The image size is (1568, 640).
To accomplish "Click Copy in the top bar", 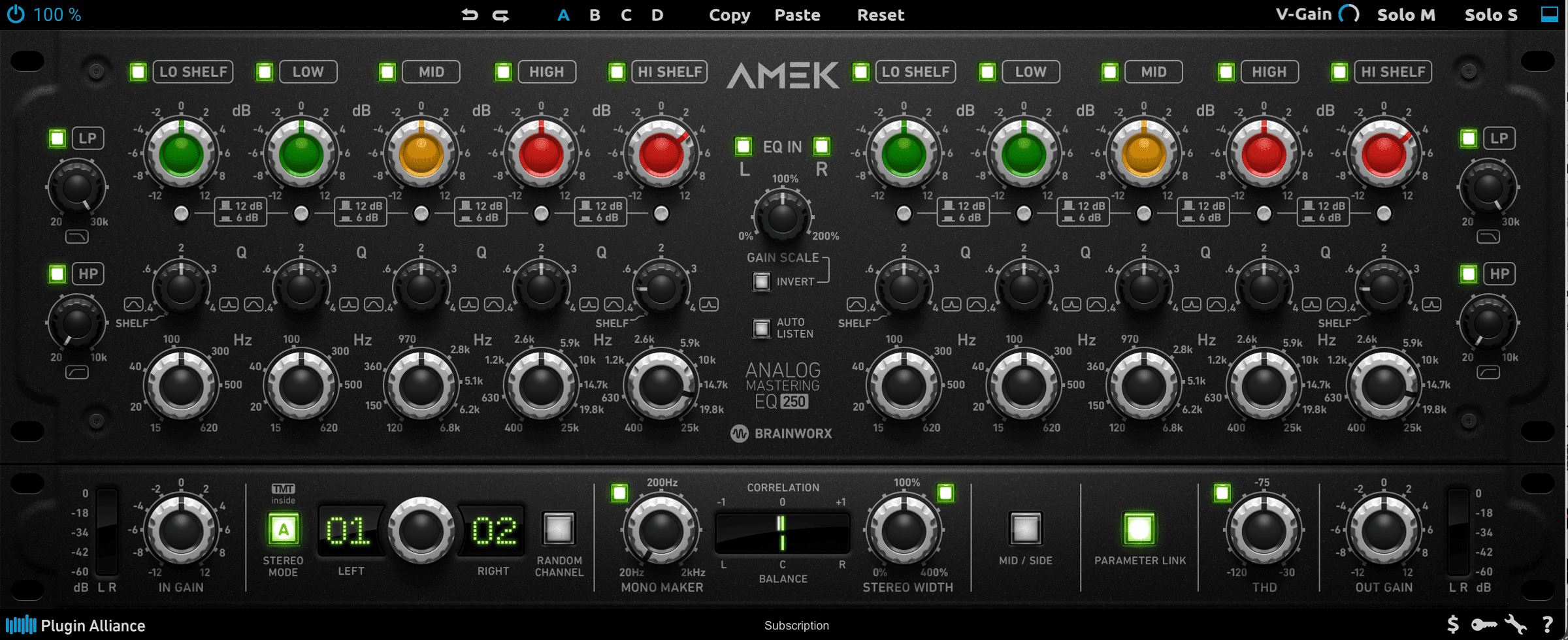I will pyautogui.click(x=730, y=15).
